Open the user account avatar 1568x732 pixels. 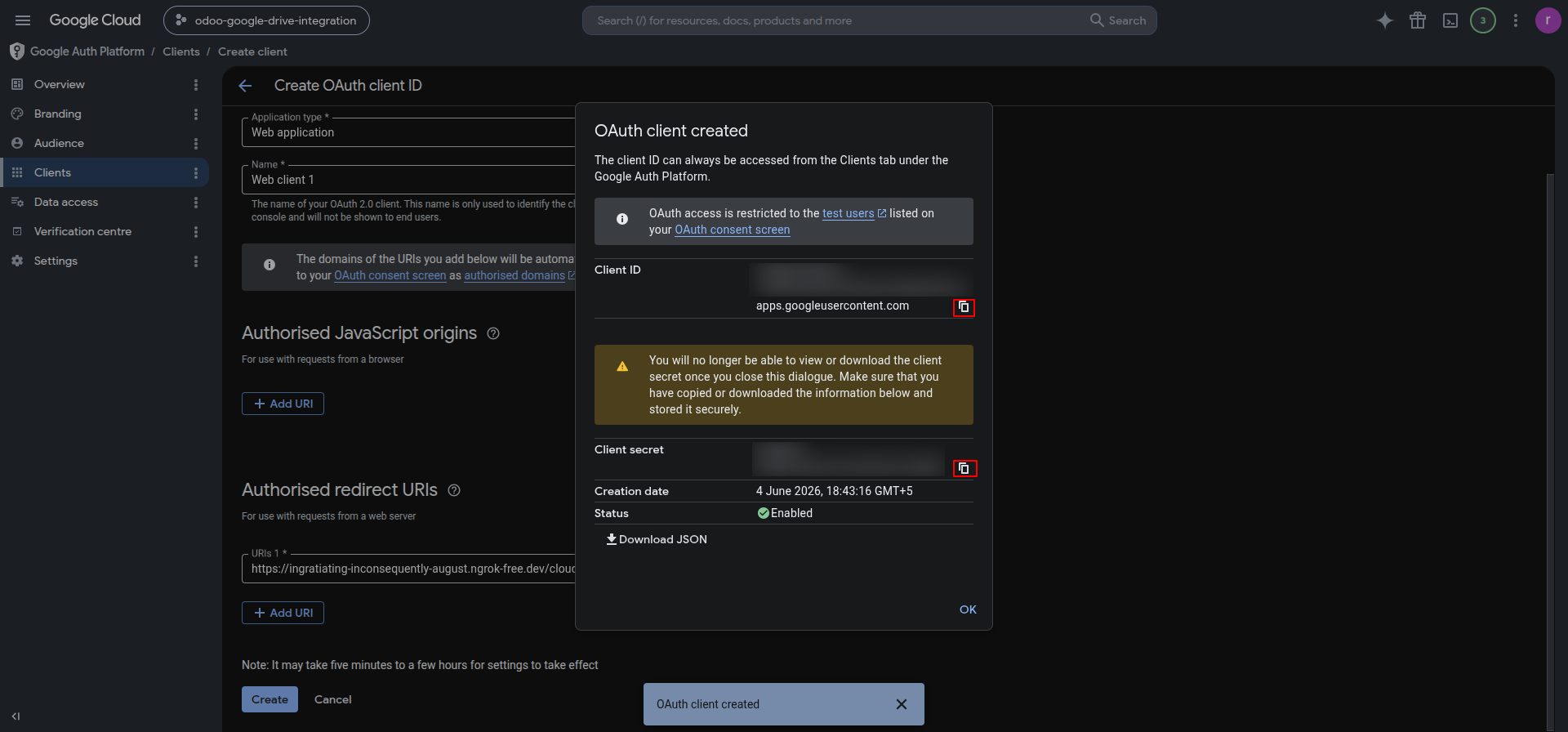[x=1548, y=20]
